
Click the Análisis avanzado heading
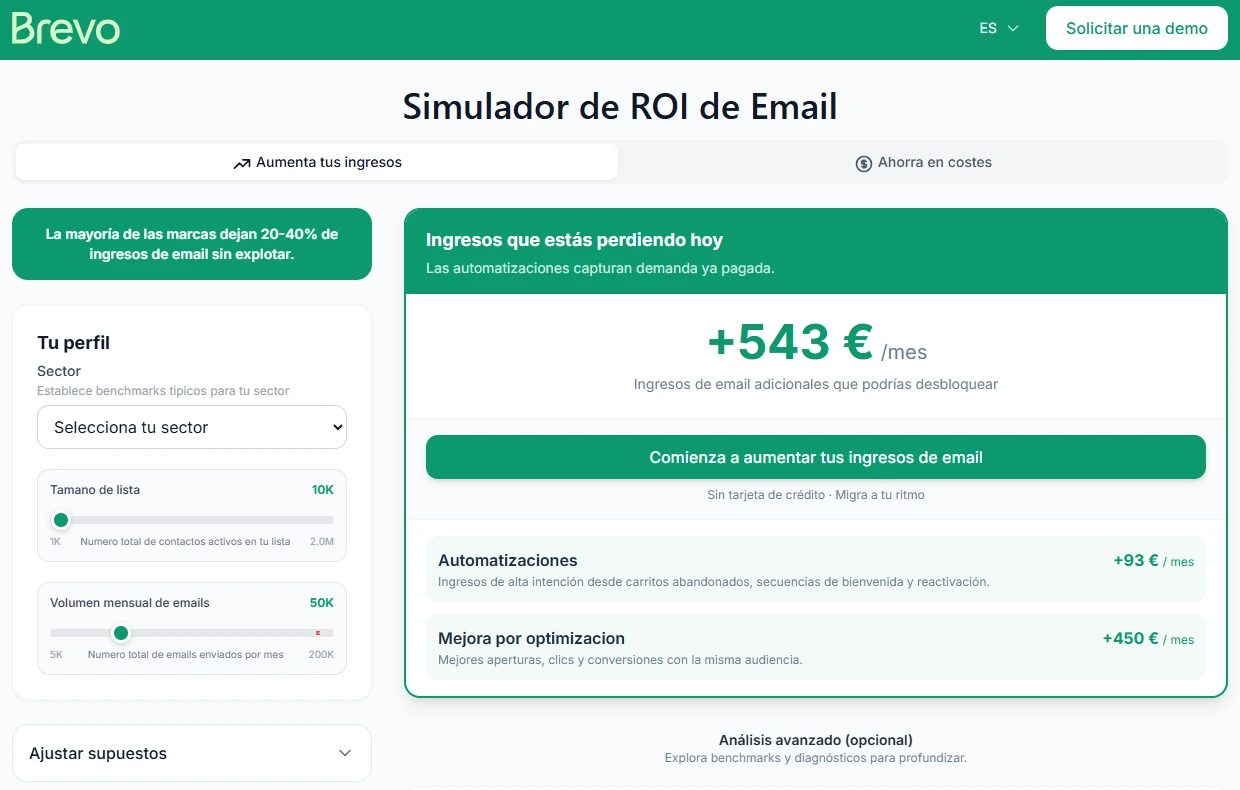click(816, 740)
